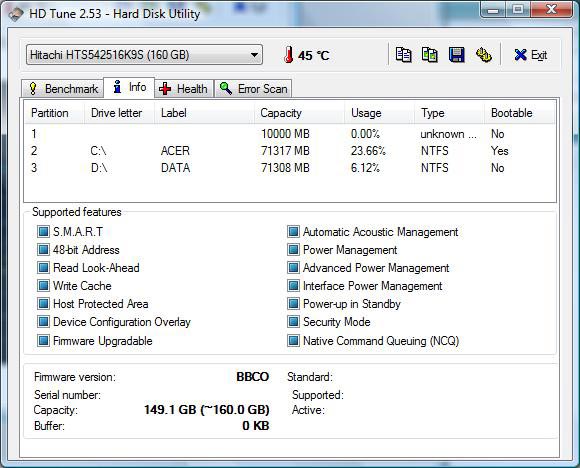Click the red thermometer temperature icon
The image size is (580, 468).
(289, 55)
